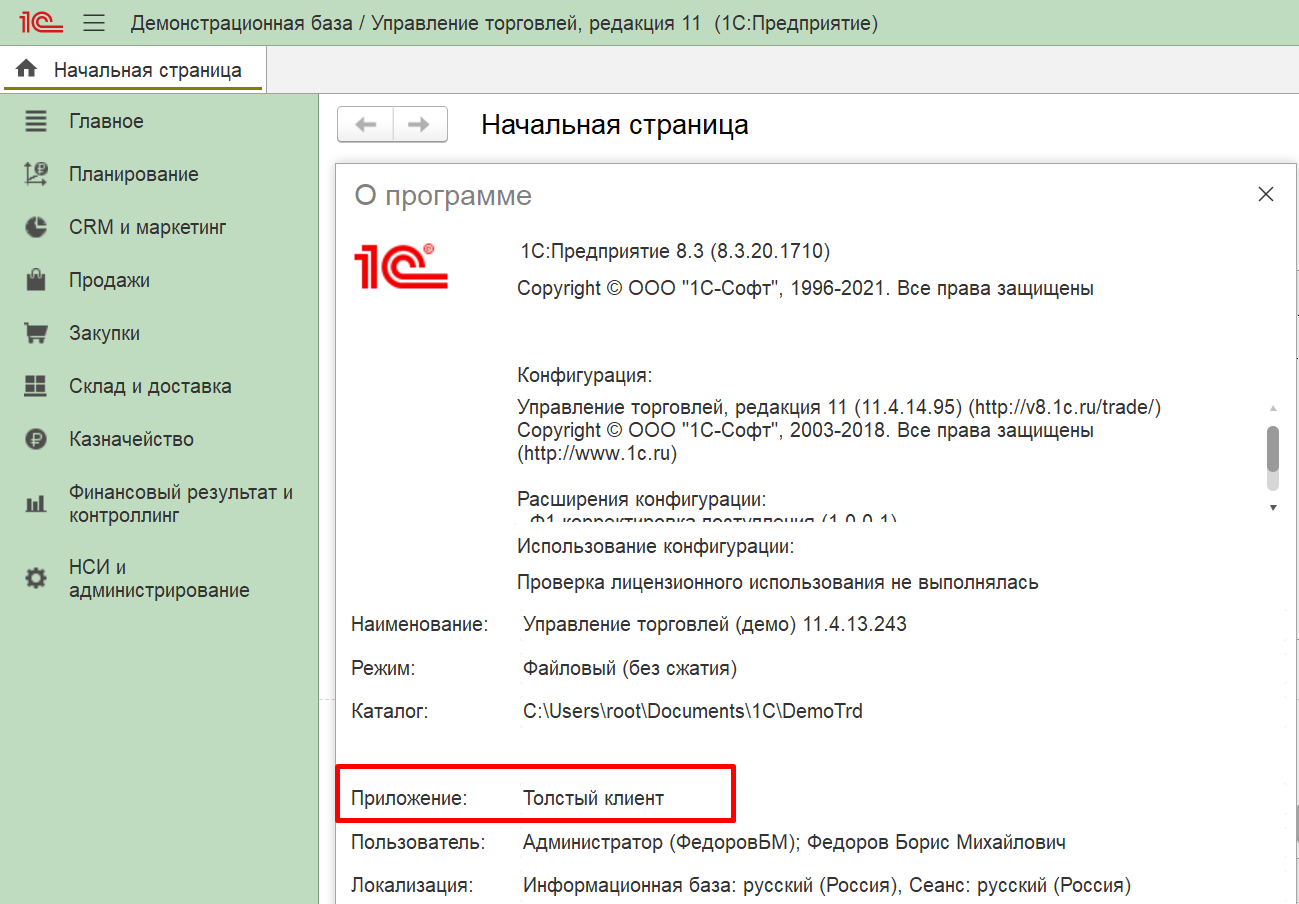Open the Главное section
Image resolution: width=1299 pixels, height=904 pixels.
106,121
